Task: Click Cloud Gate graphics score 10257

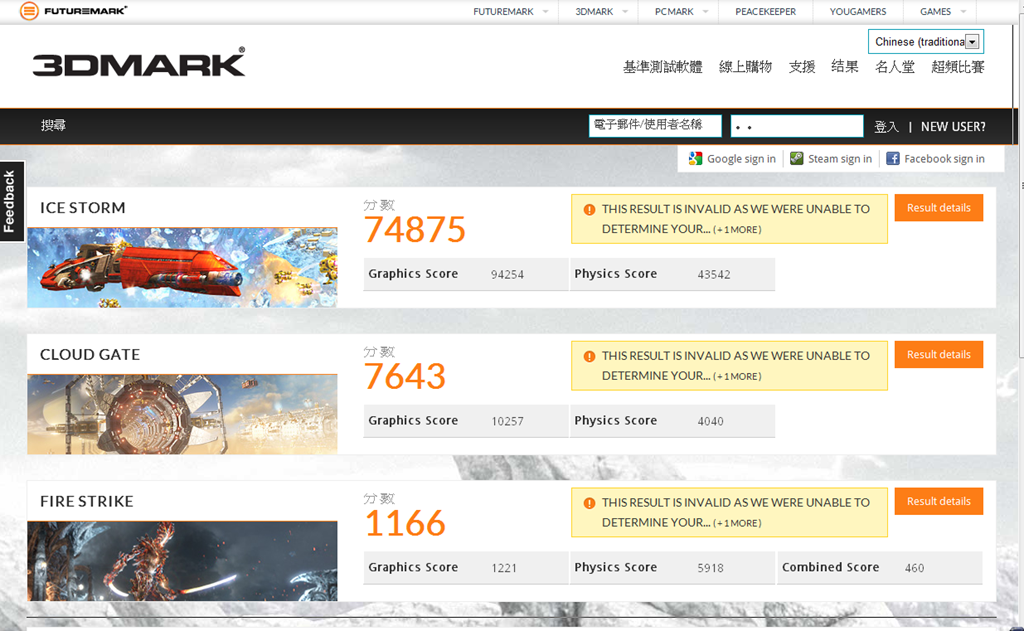Action: tap(507, 422)
